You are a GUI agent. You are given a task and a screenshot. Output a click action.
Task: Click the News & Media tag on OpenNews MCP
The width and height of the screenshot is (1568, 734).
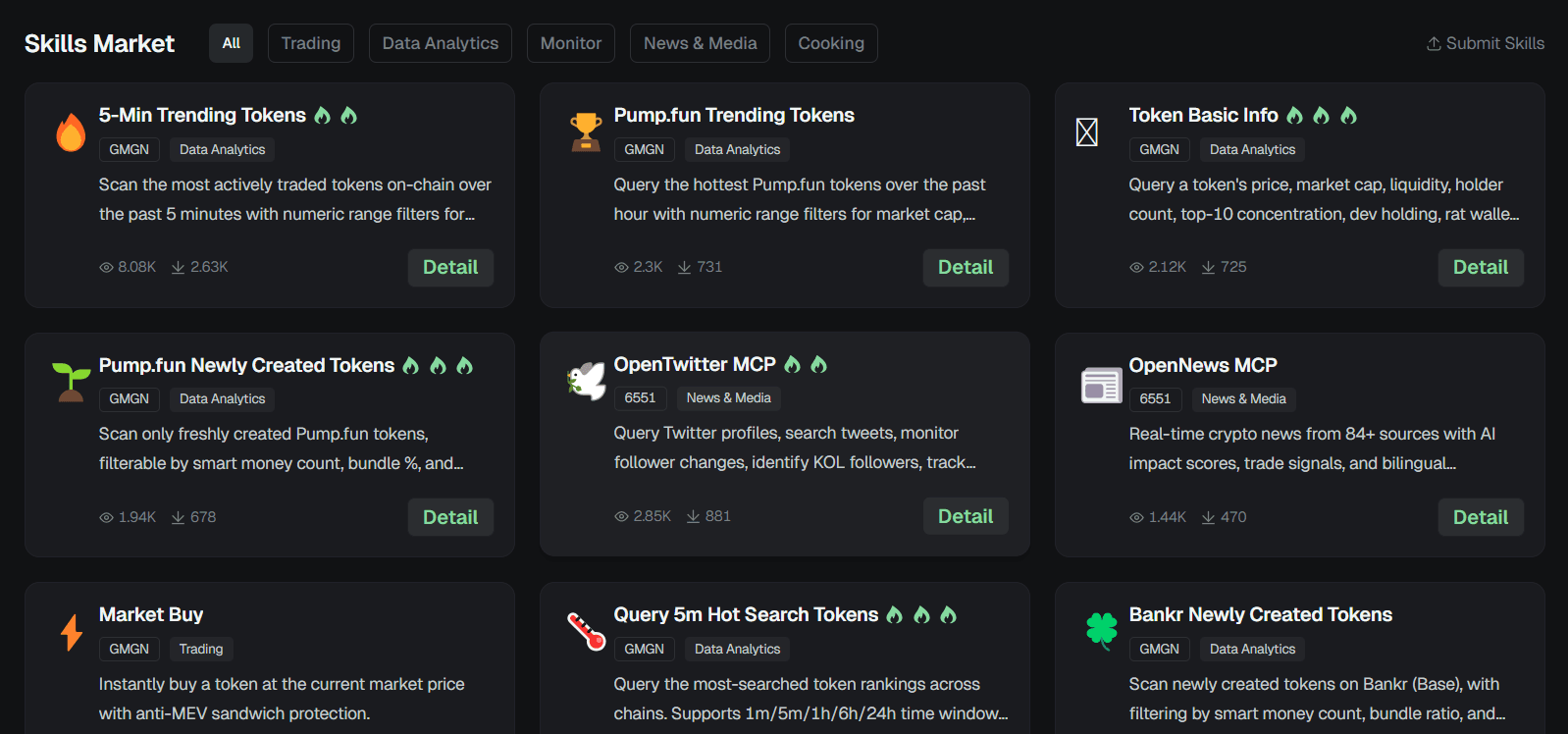point(1244,399)
